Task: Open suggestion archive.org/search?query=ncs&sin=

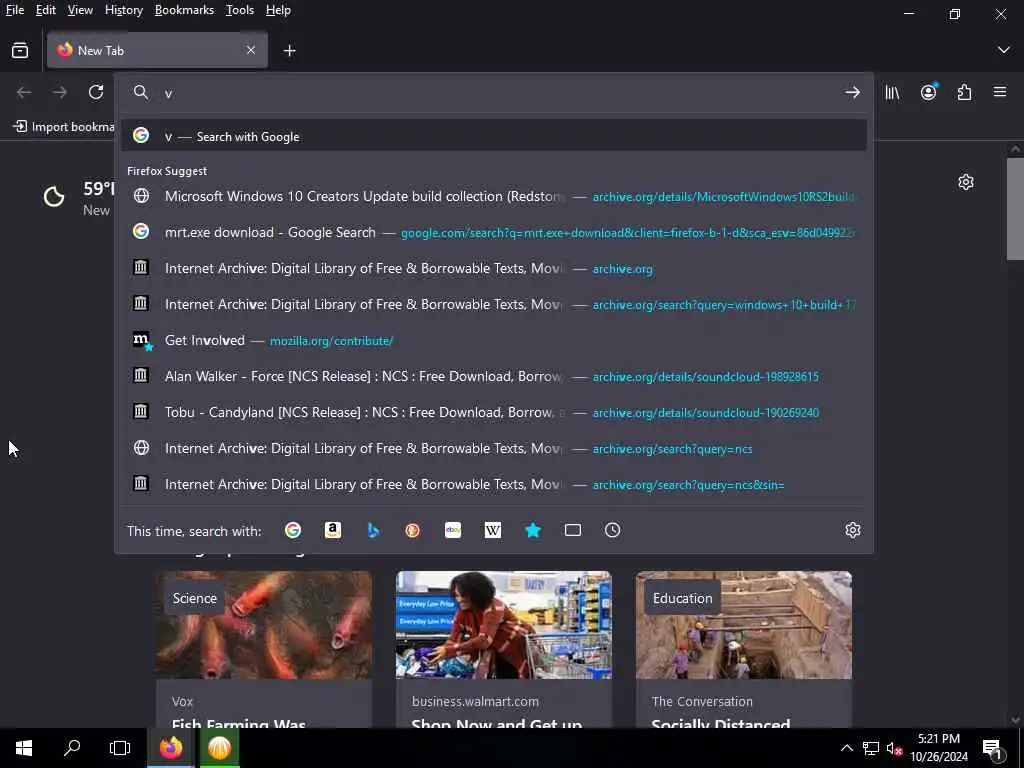Action: [x=494, y=484]
